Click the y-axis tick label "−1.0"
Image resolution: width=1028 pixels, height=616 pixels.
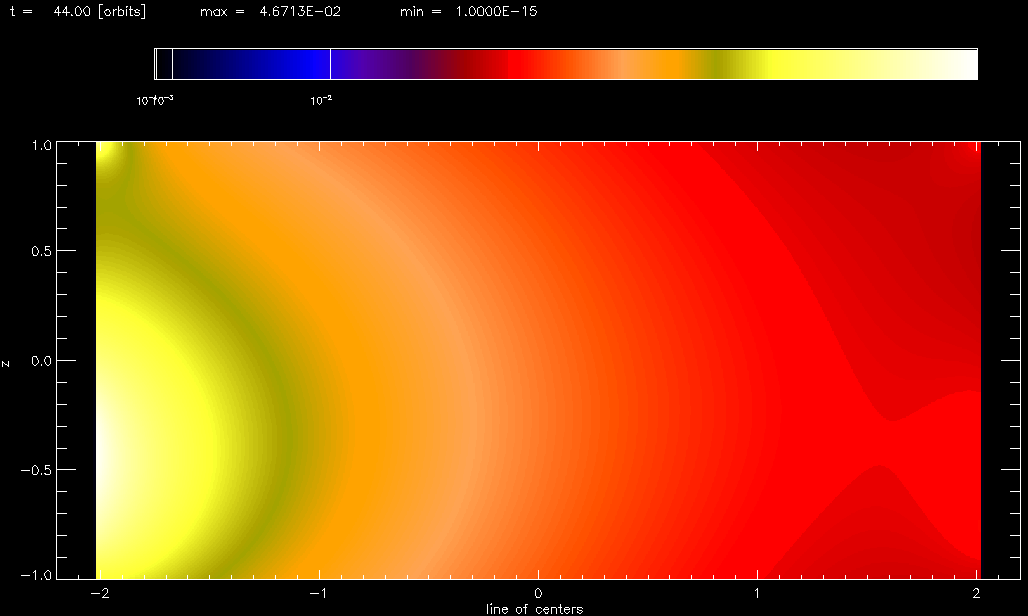pyautogui.click(x=36, y=575)
